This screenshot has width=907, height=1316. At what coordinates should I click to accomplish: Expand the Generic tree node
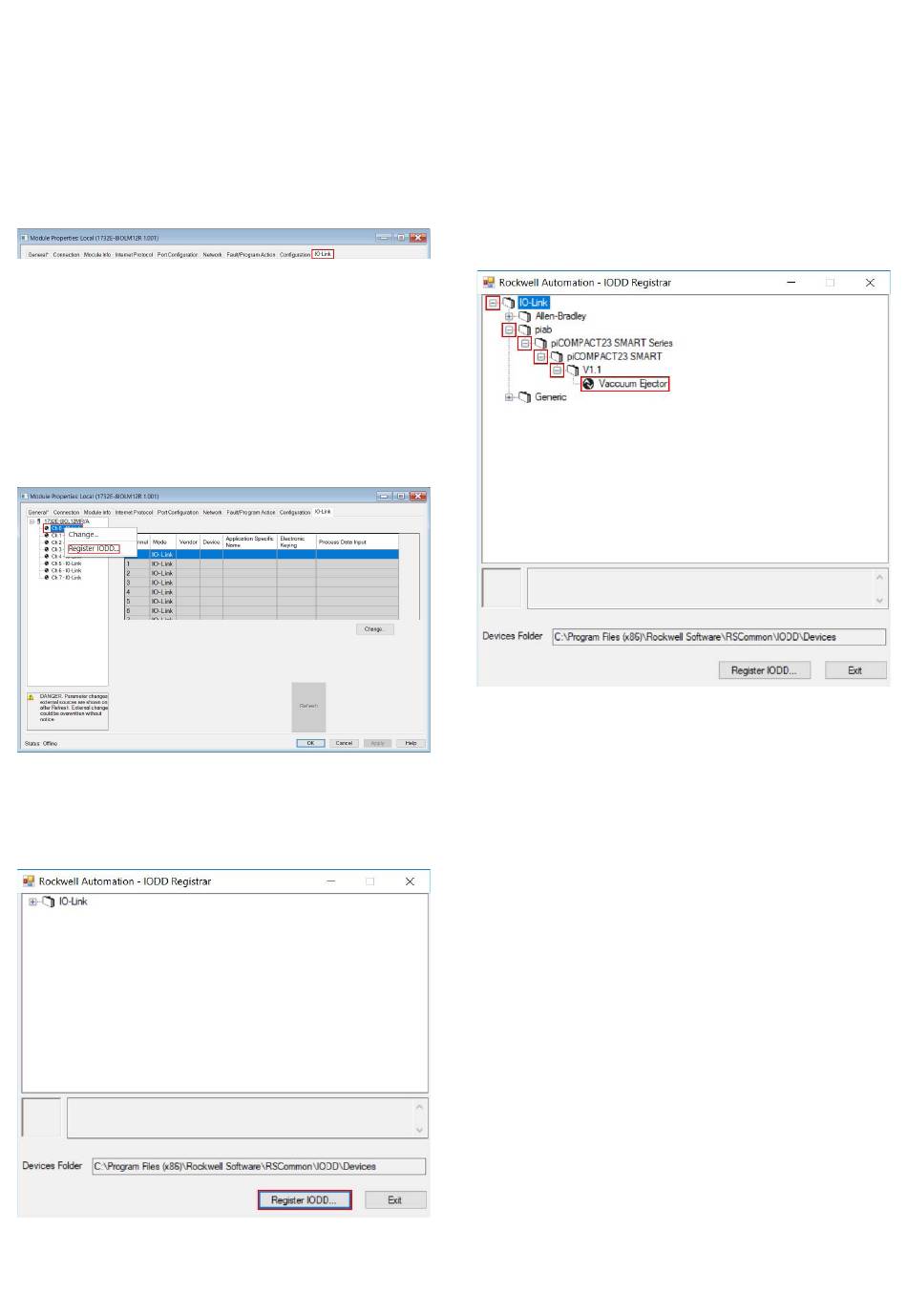[x=509, y=397]
